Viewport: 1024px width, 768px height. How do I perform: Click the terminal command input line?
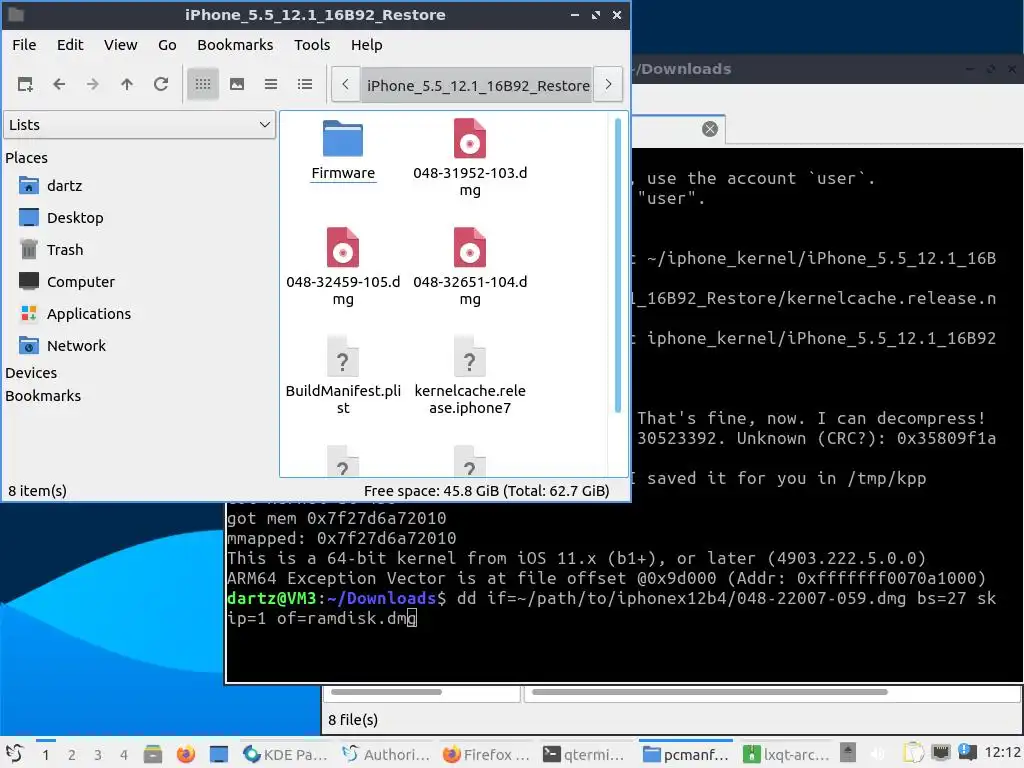[x=611, y=608]
